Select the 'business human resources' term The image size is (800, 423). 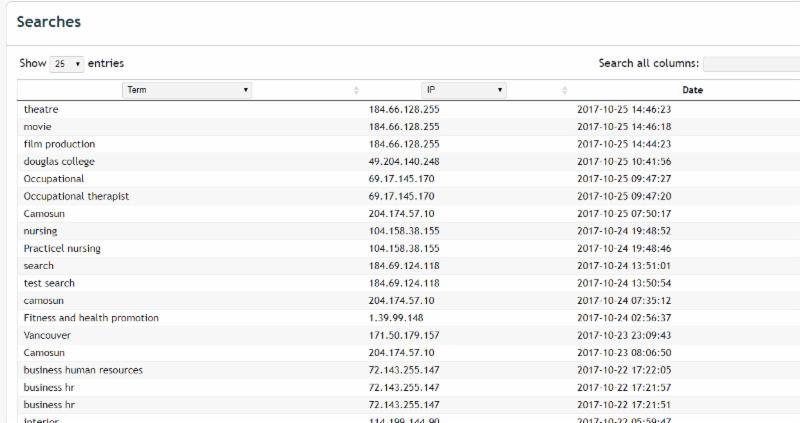(83, 370)
